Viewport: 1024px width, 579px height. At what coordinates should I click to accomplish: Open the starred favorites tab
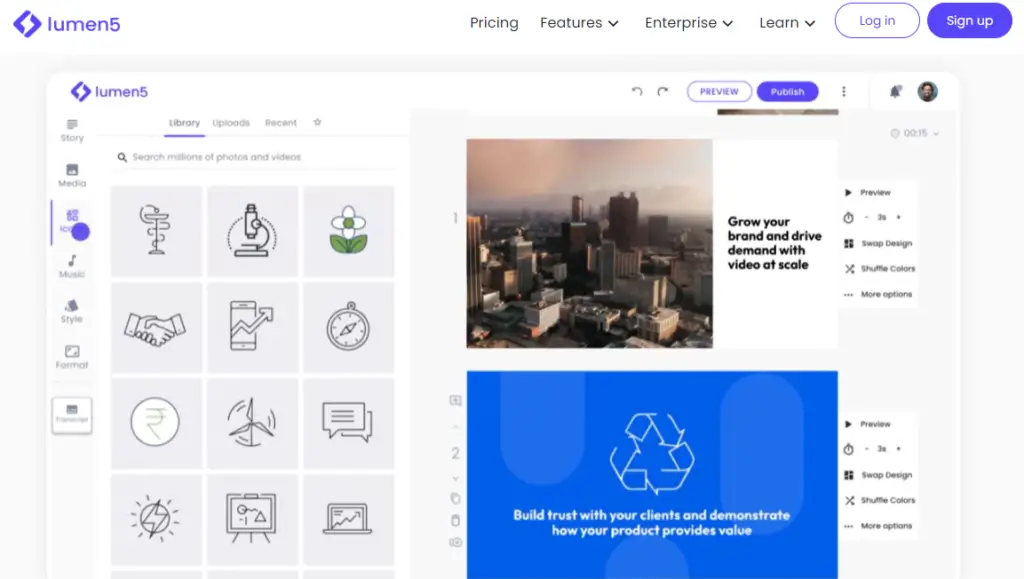(x=317, y=122)
